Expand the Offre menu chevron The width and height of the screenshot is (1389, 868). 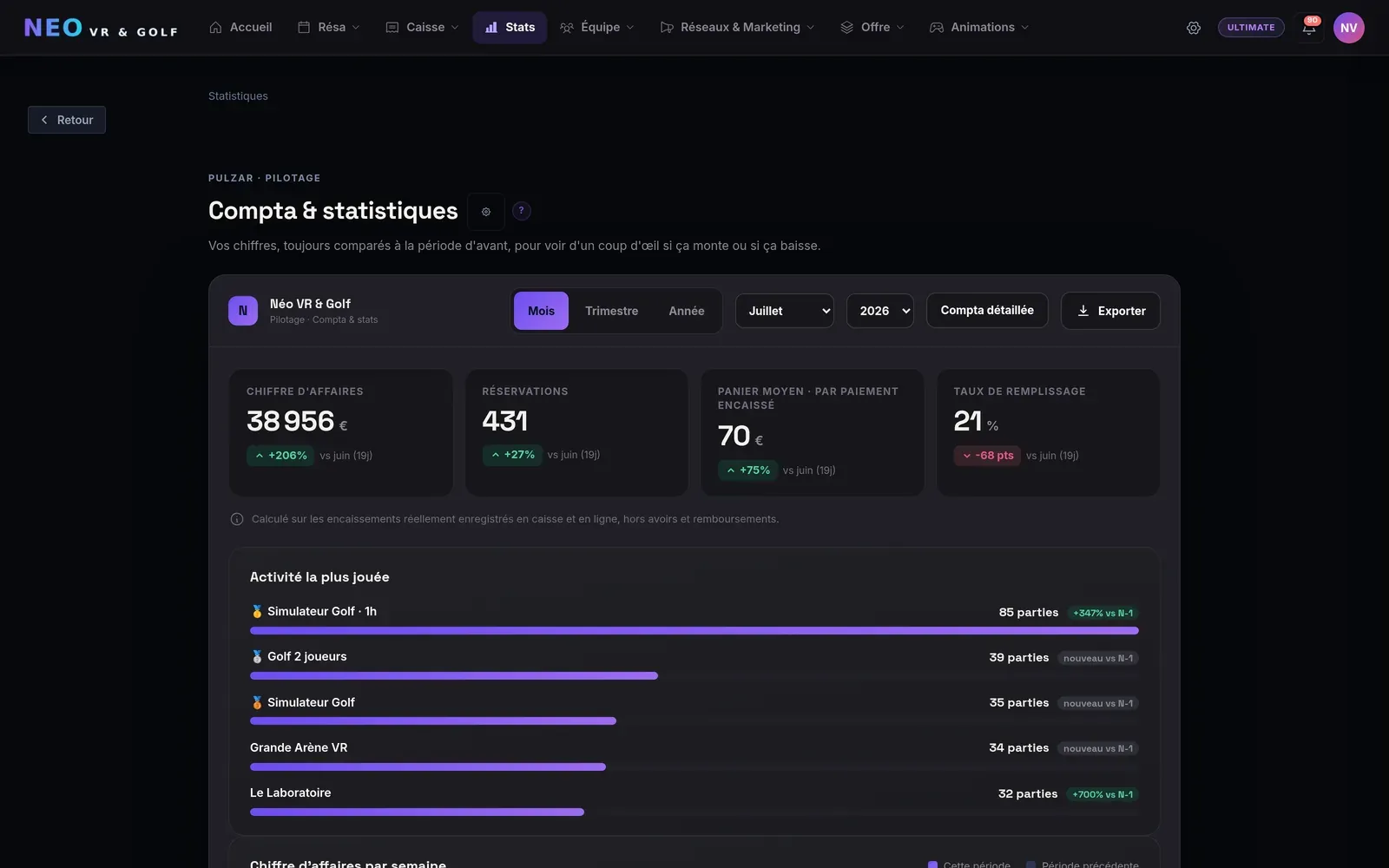[x=900, y=28]
